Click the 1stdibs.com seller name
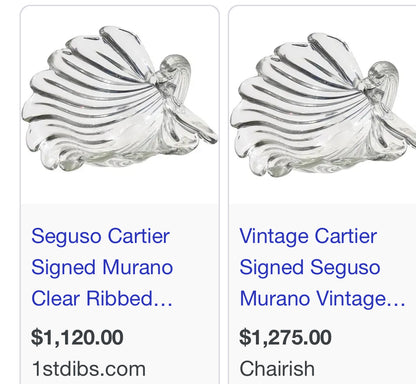 pos(89,369)
